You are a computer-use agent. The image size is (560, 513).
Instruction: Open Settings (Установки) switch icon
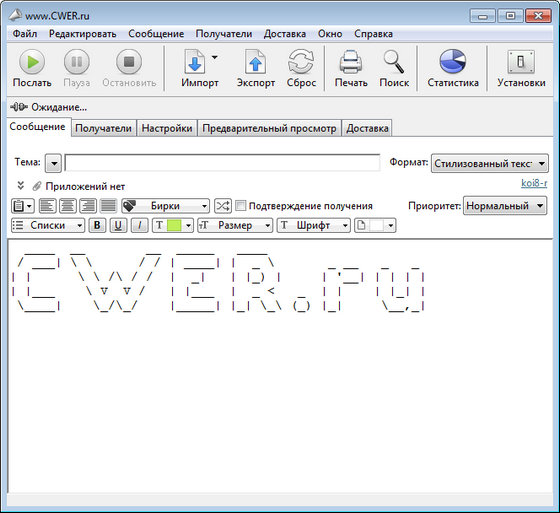pyautogui.click(x=521, y=62)
